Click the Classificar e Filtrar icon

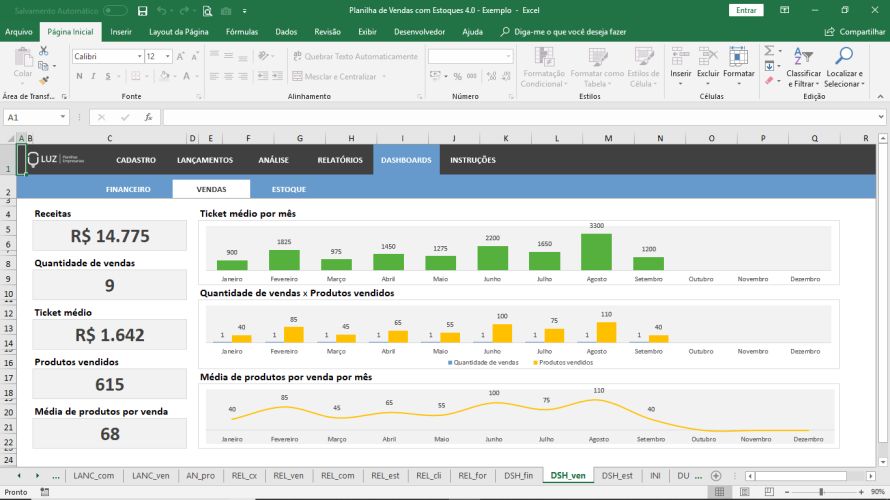click(803, 67)
